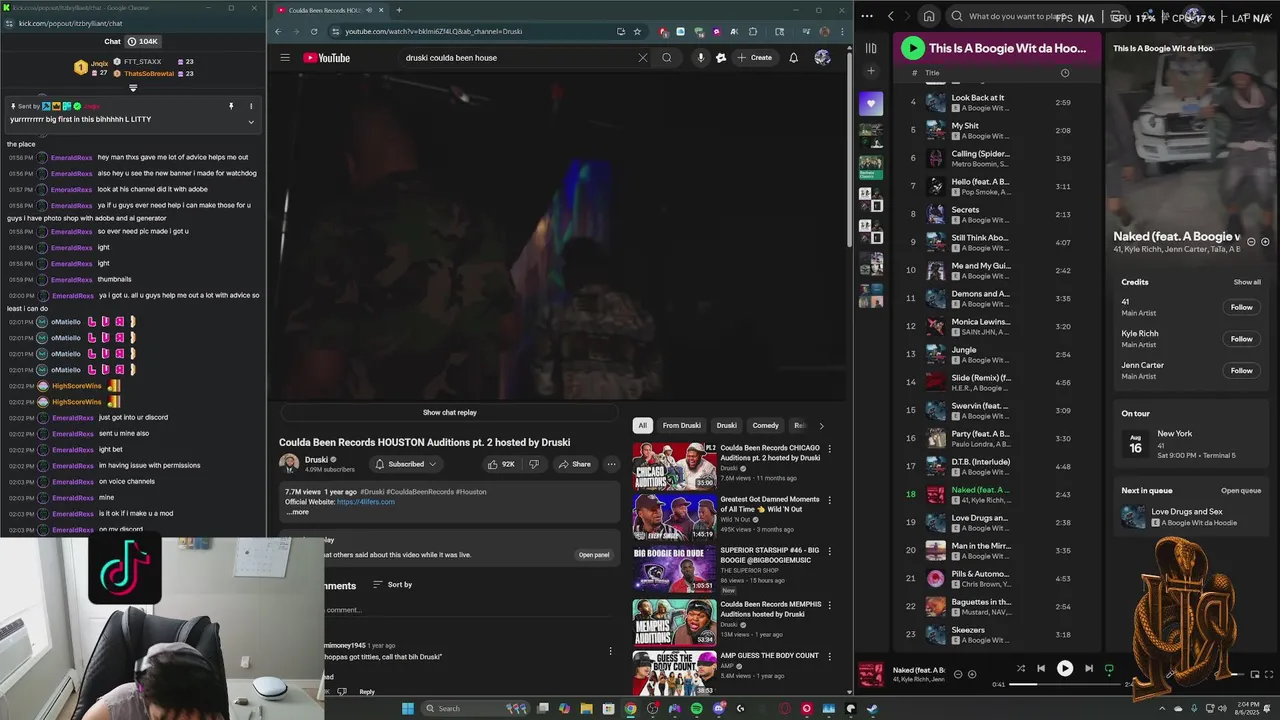Open Spotify Your Library icon
The image size is (1280, 720).
(871, 48)
